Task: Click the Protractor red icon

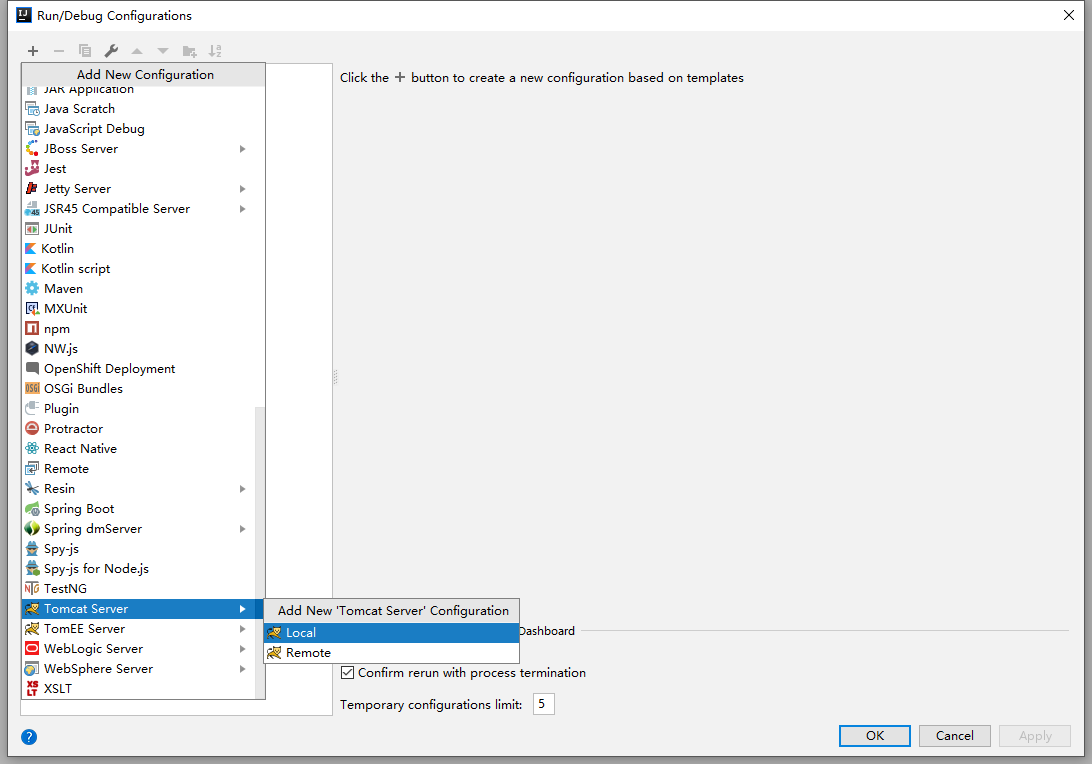Action: coord(32,428)
